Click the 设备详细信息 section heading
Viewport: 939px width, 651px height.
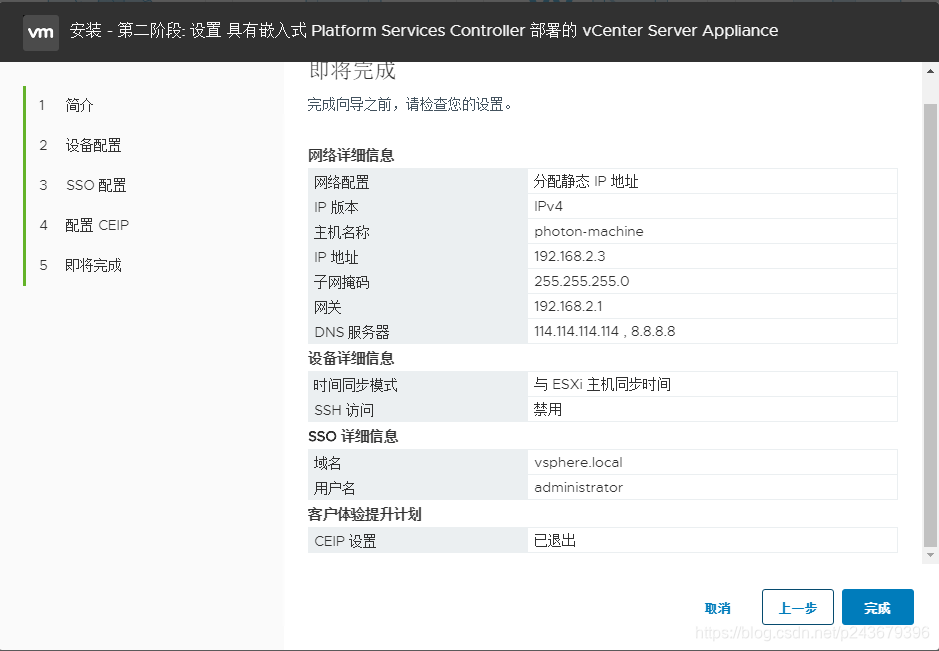[x=351, y=359]
